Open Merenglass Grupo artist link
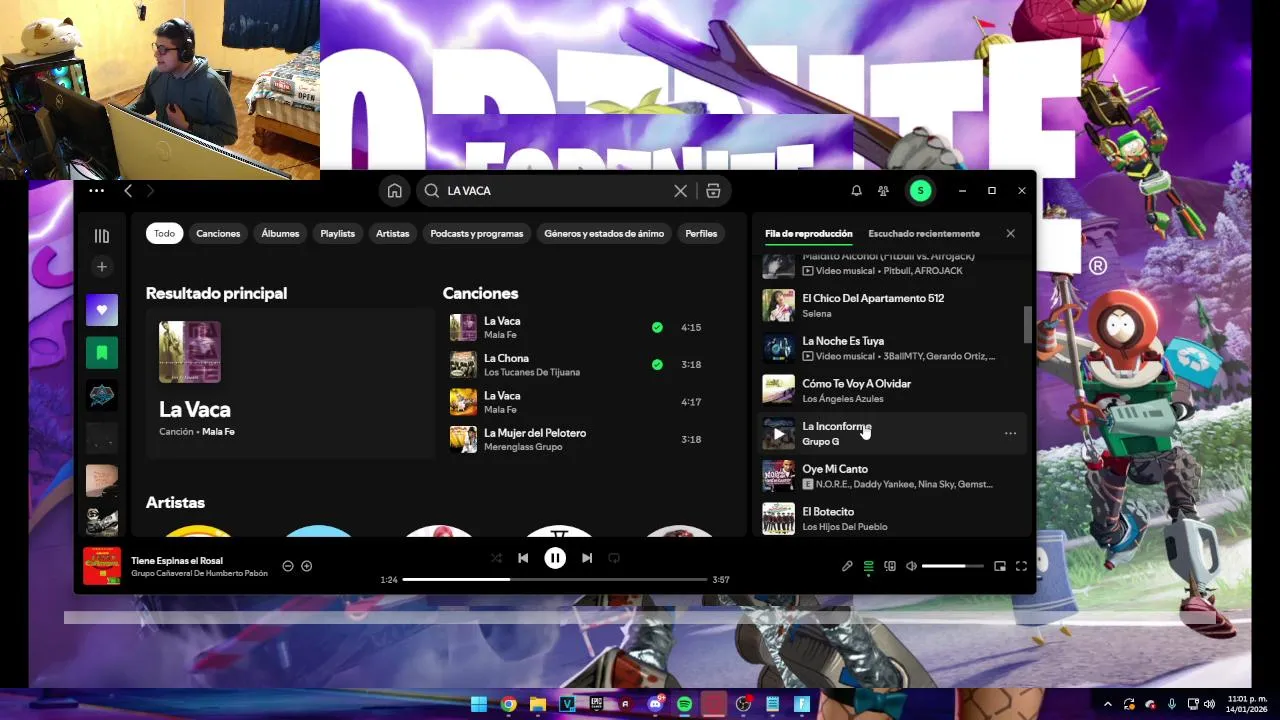The height and width of the screenshot is (720, 1280). pos(523,447)
